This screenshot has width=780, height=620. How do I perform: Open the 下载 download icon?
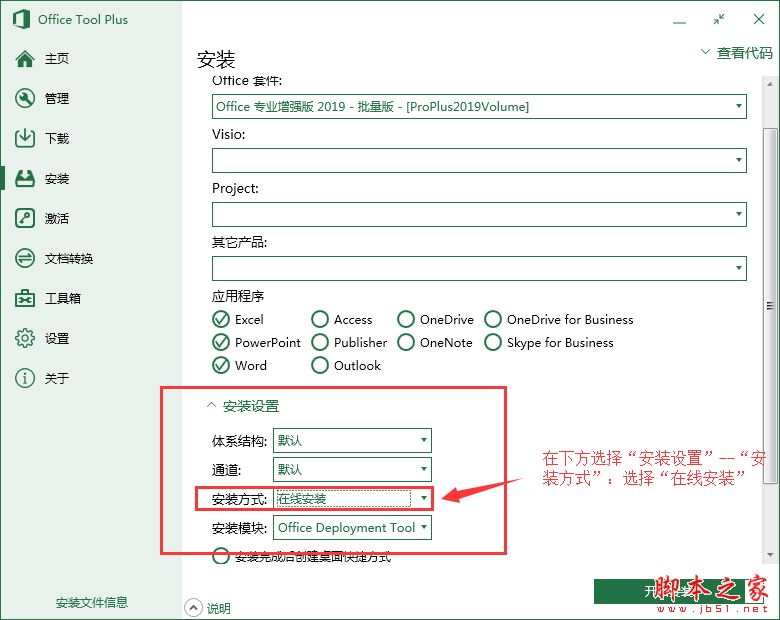point(25,138)
